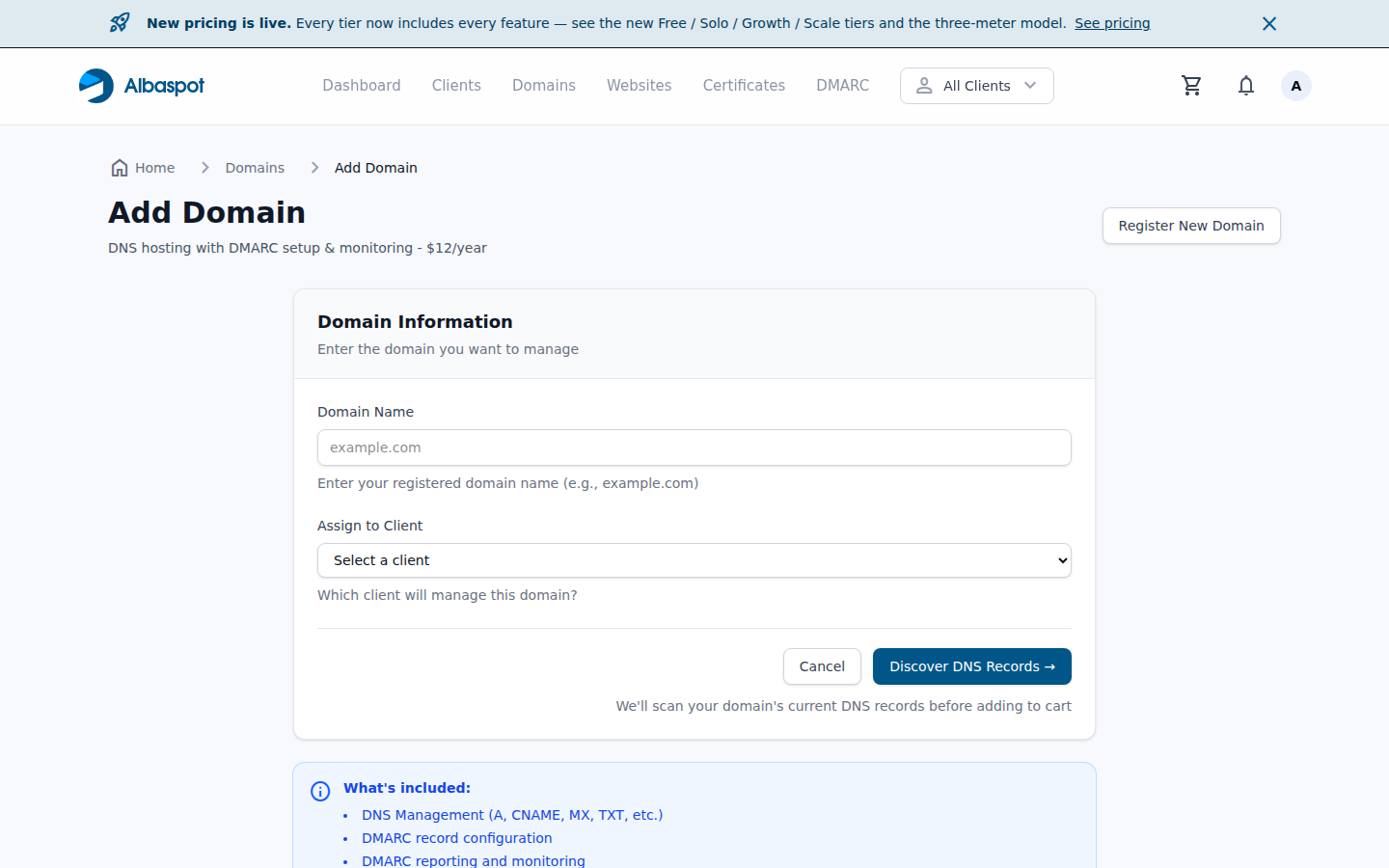
Task: Open the Certificates section
Action: (x=744, y=86)
